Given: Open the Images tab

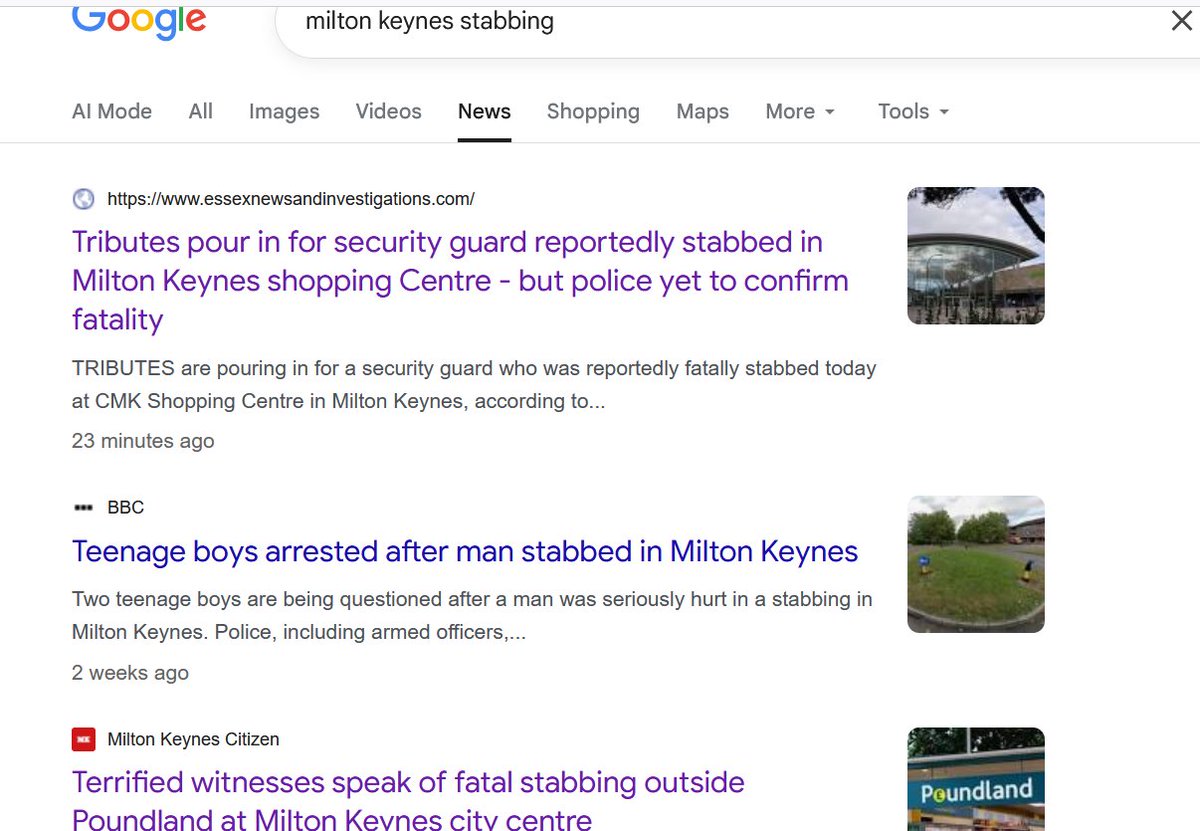Looking at the screenshot, I should point(284,111).
